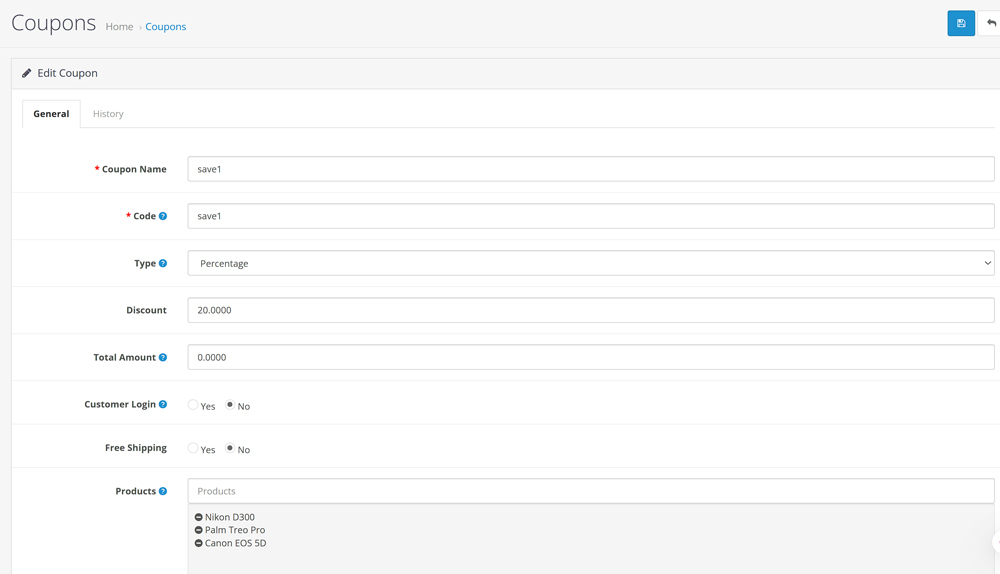Viewport: 1000px width, 574px height.
Task: Click the Discount input field
Action: (x=590, y=310)
